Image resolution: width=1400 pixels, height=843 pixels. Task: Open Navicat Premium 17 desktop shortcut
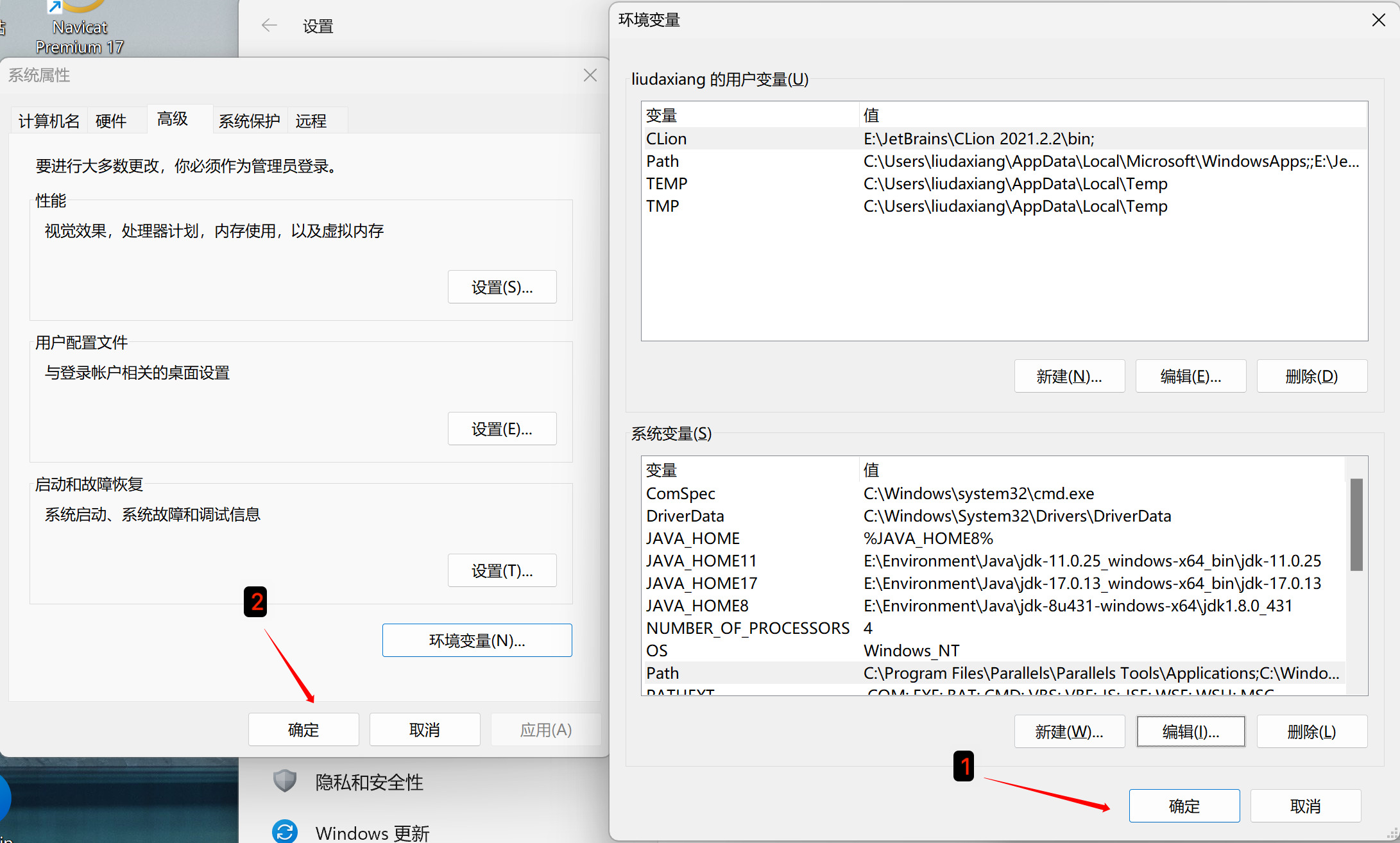(x=80, y=27)
